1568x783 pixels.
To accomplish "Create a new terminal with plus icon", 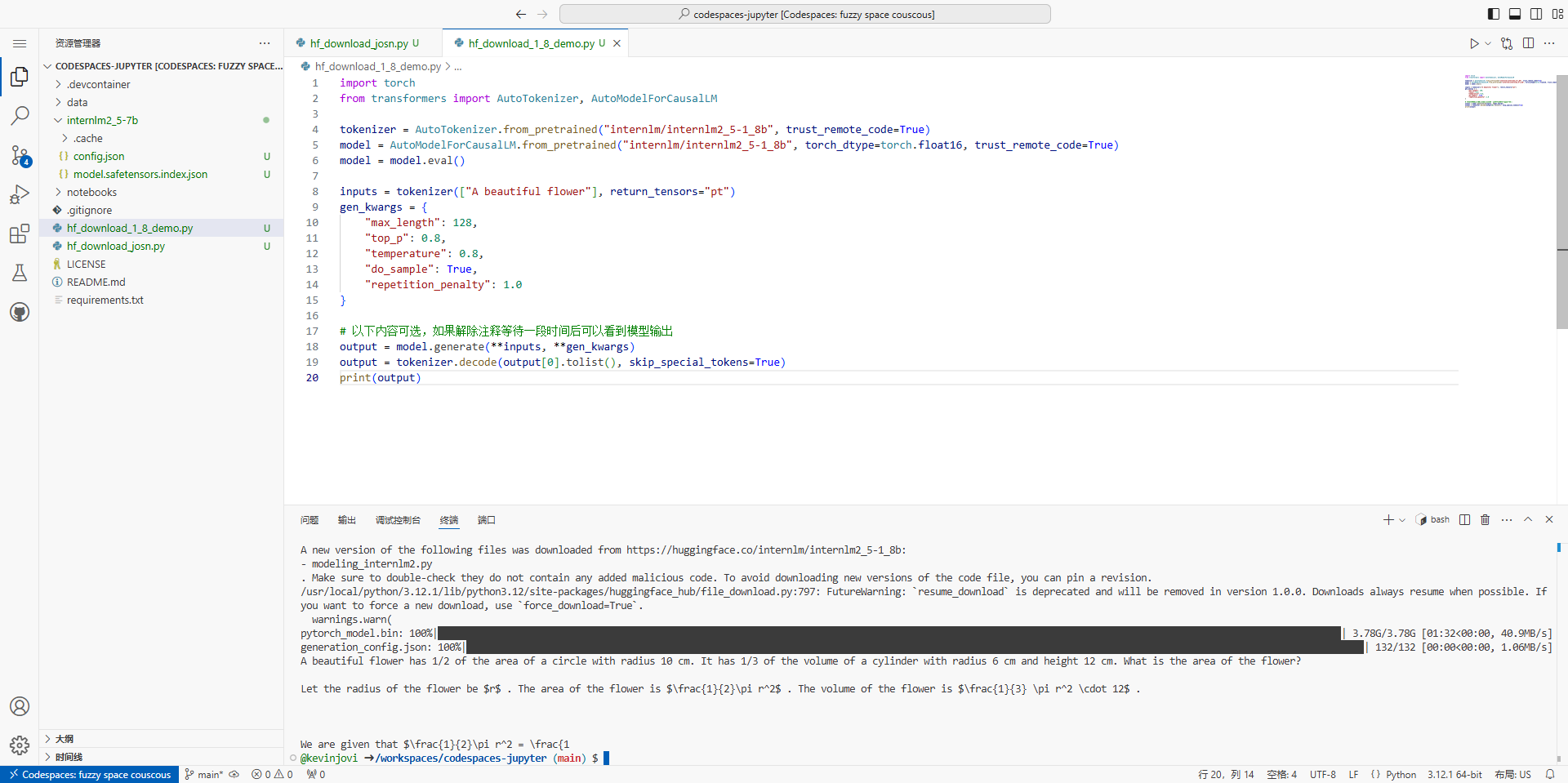I will (1388, 519).
